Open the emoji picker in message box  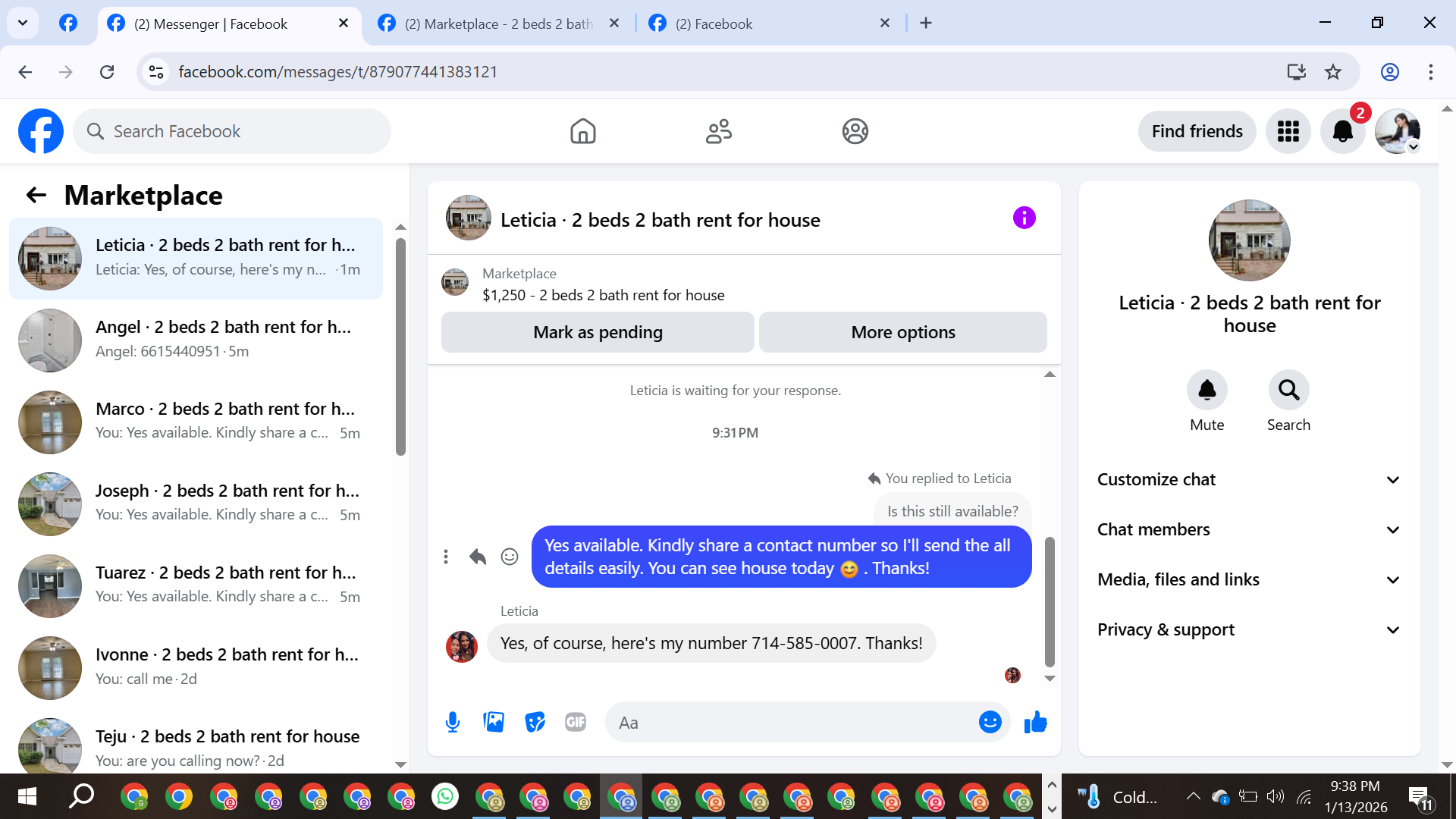click(990, 722)
